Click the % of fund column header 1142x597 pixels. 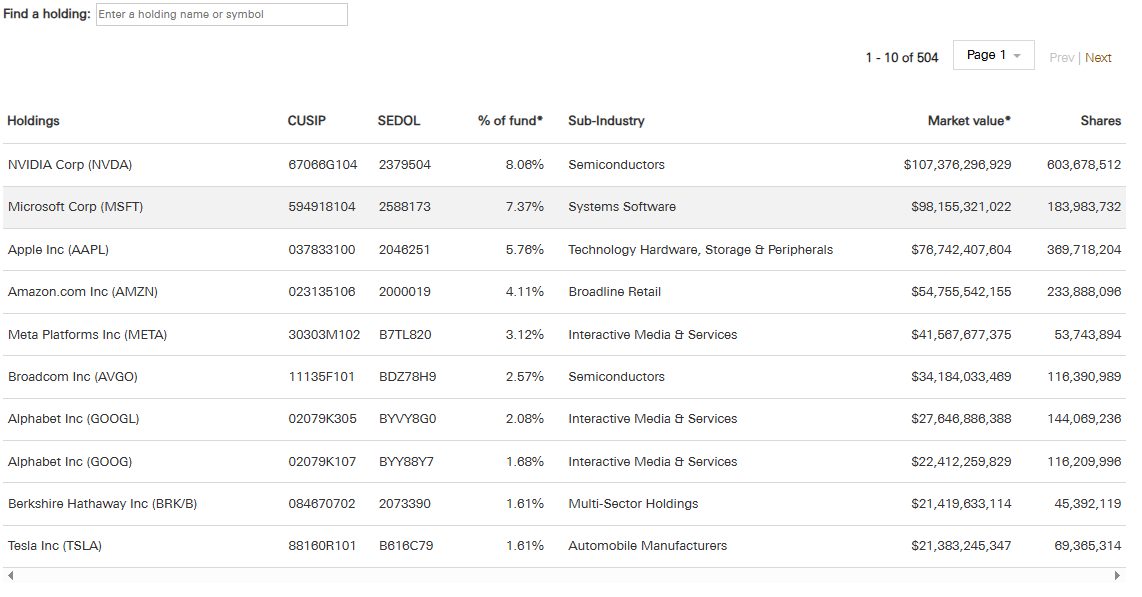click(510, 121)
